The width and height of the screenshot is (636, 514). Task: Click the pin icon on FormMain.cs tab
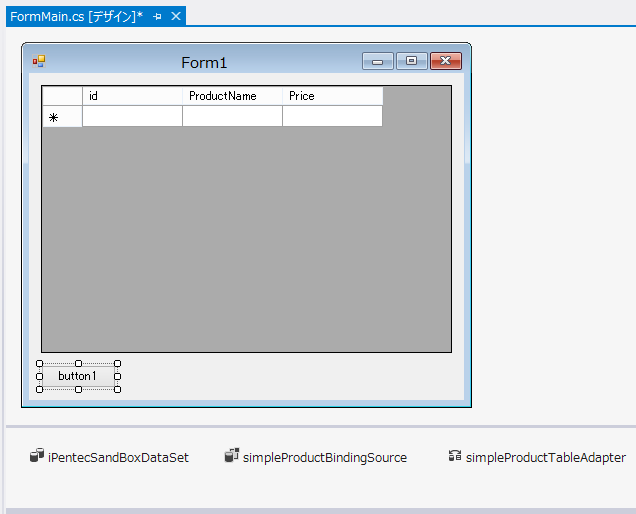pos(157,16)
